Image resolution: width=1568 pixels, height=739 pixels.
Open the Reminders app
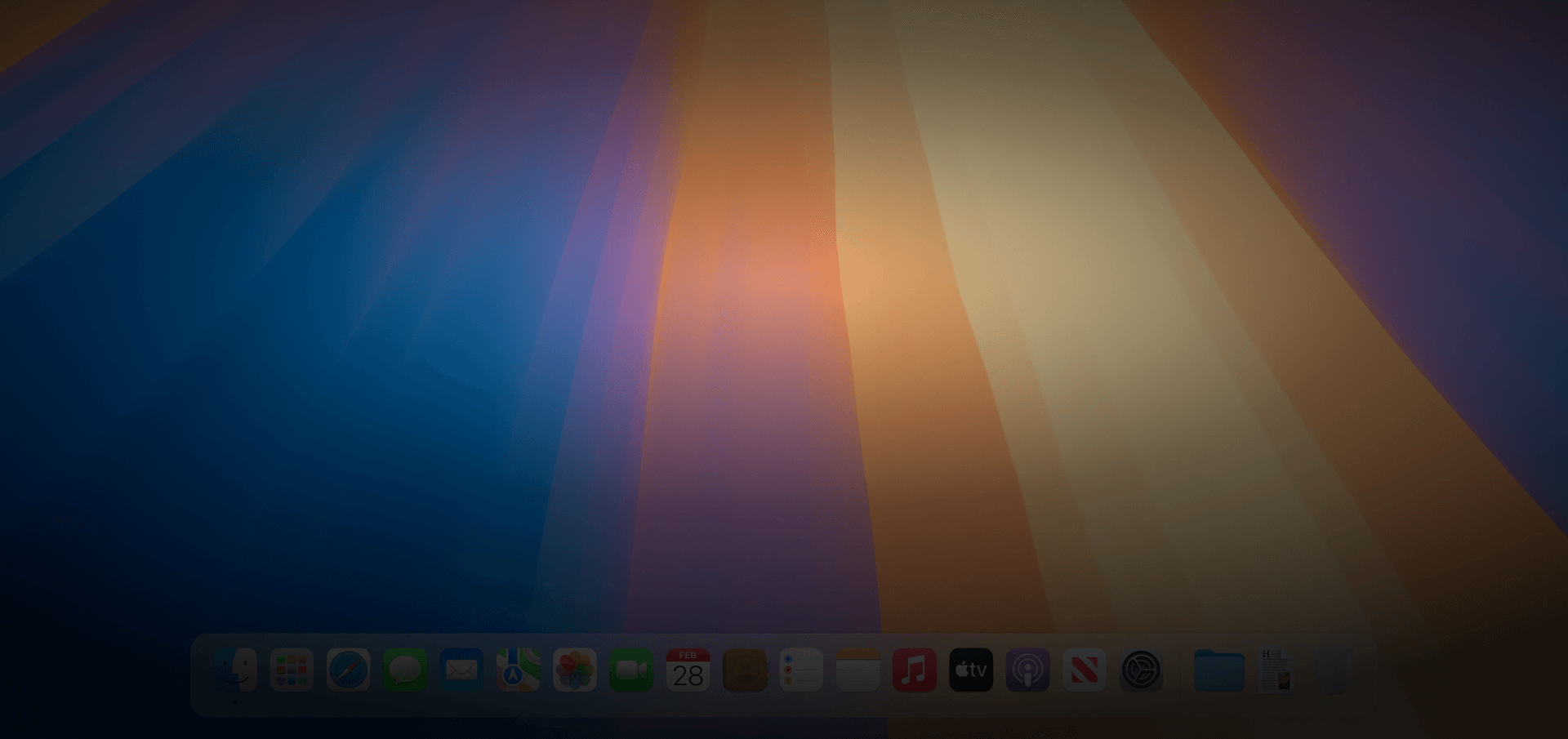tap(801, 670)
